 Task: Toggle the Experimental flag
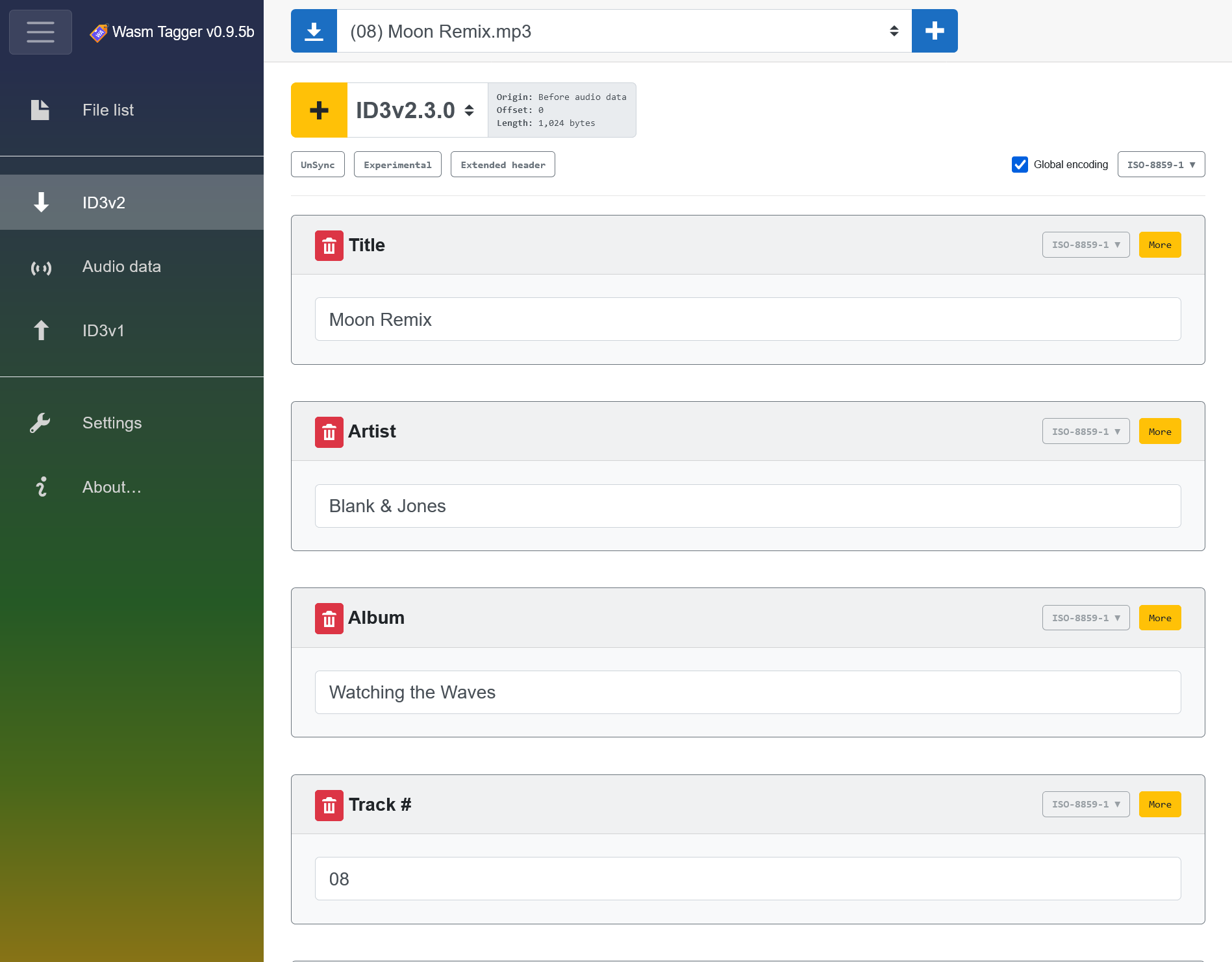coord(397,165)
